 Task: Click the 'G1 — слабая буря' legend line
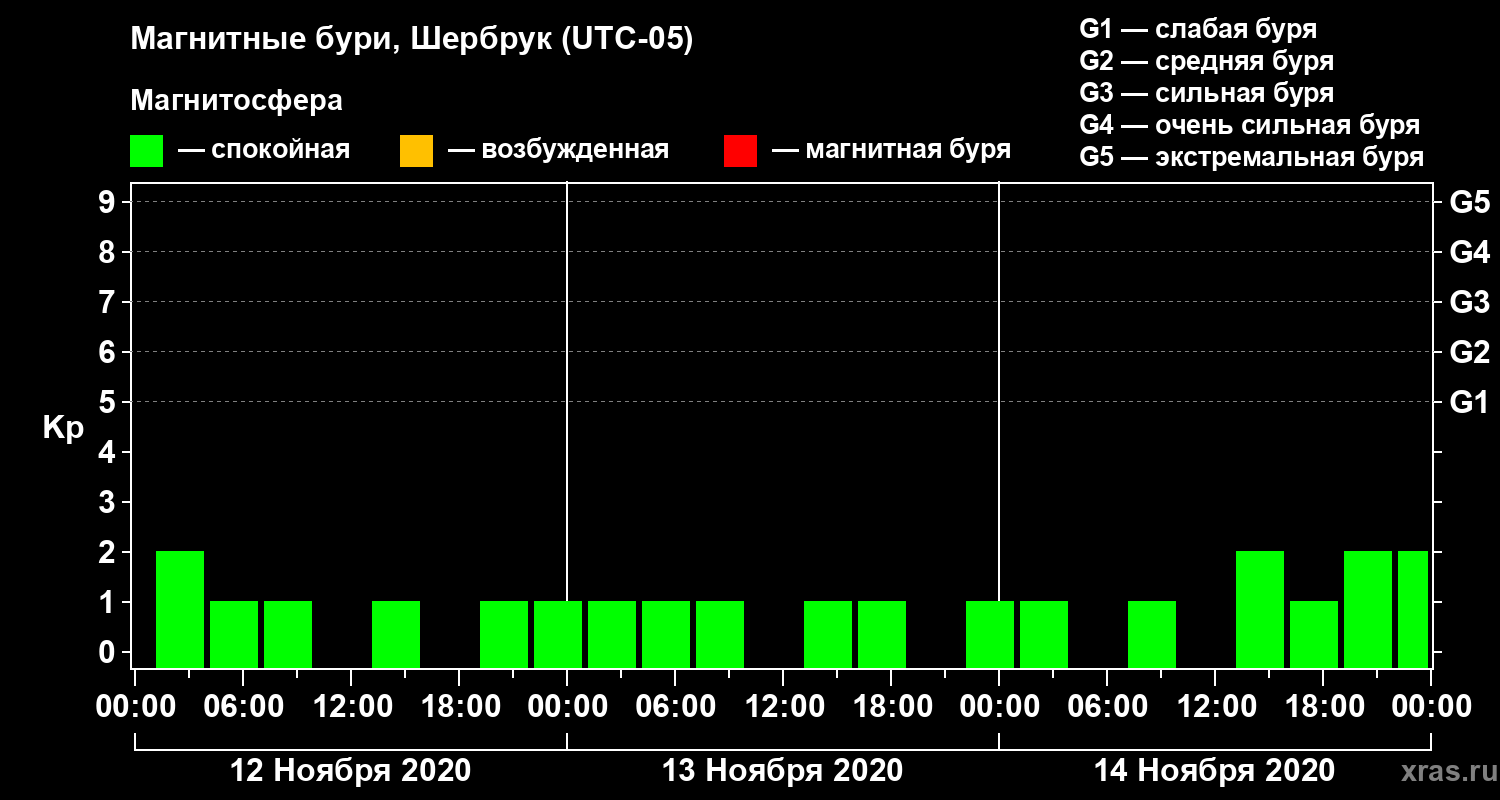tap(1198, 29)
